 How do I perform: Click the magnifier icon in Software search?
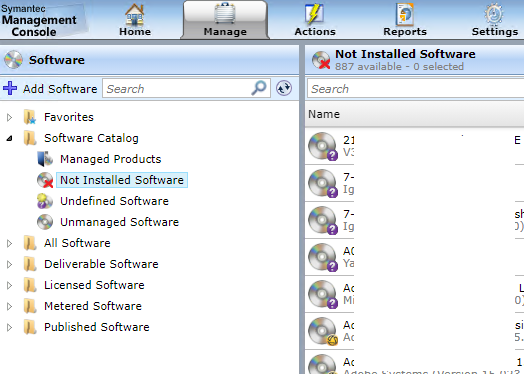(259, 88)
